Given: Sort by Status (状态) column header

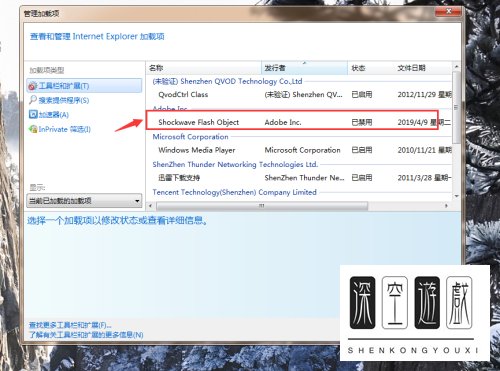Looking at the screenshot, I should click(x=371, y=68).
